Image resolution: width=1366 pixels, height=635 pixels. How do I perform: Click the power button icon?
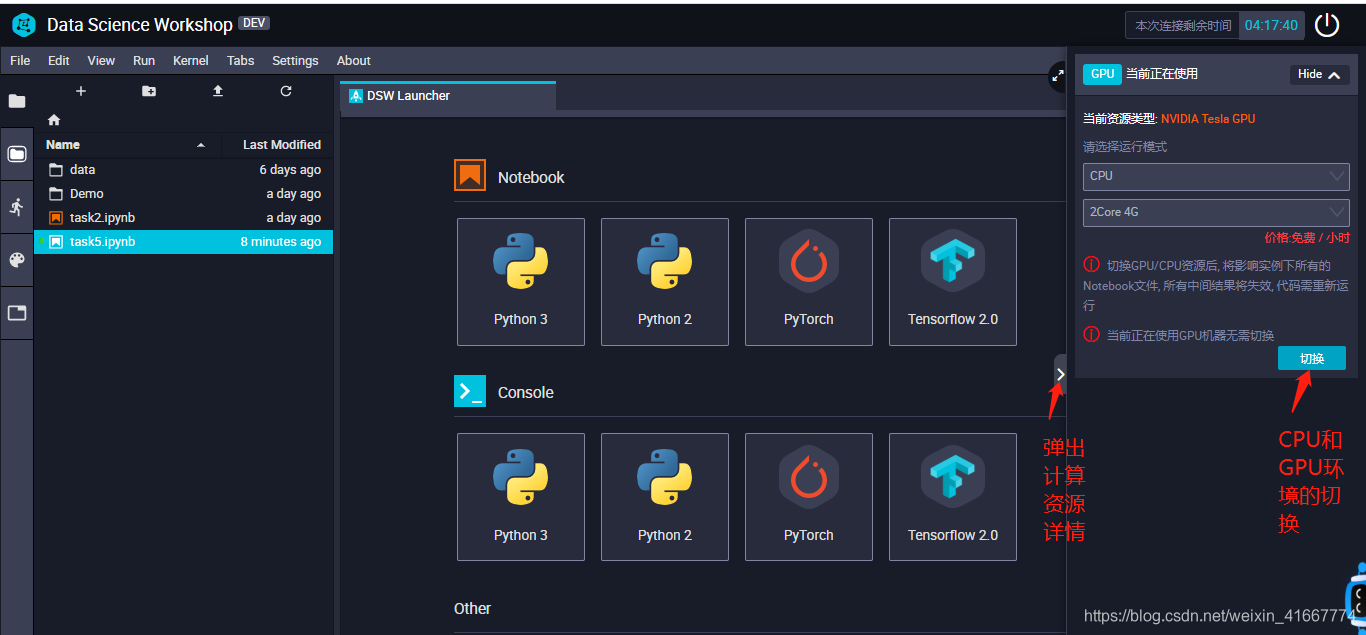[1326, 25]
